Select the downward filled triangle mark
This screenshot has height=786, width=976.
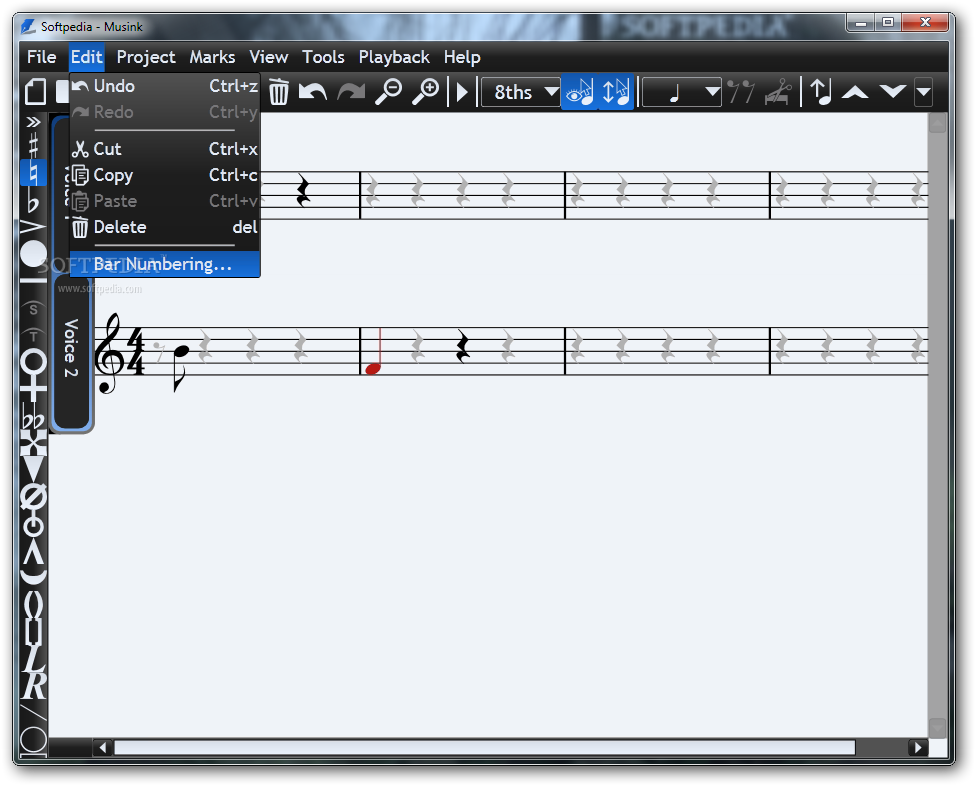[x=34, y=469]
